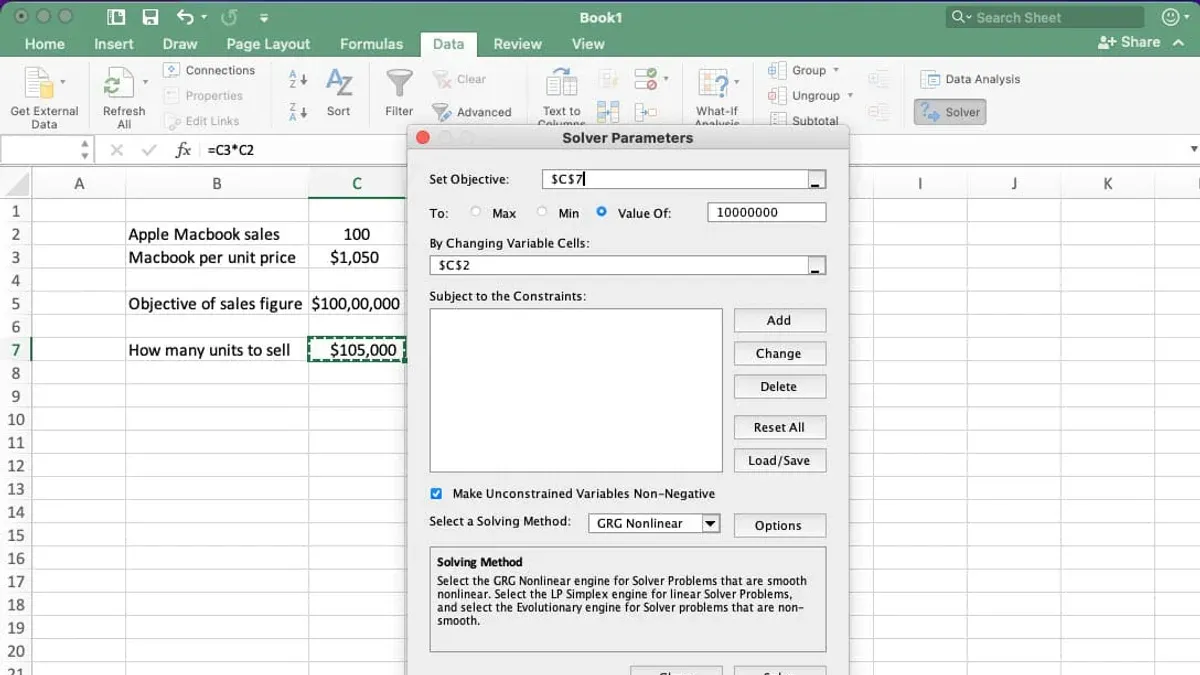The height and width of the screenshot is (675, 1200).
Task: Click the Load/Save button
Action: (779, 460)
